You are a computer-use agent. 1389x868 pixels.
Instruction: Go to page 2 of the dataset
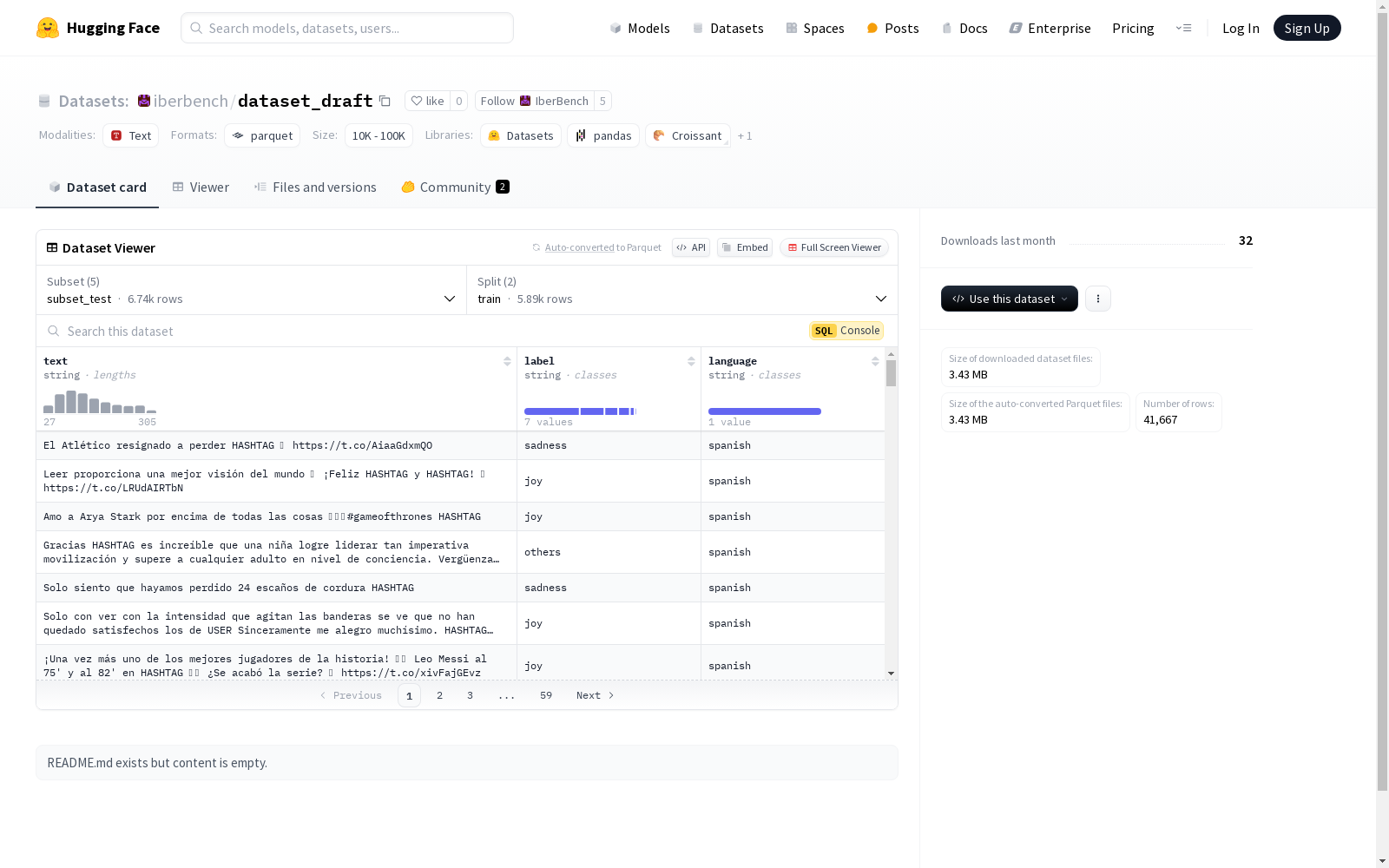pyautogui.click(x=439, y=695)
